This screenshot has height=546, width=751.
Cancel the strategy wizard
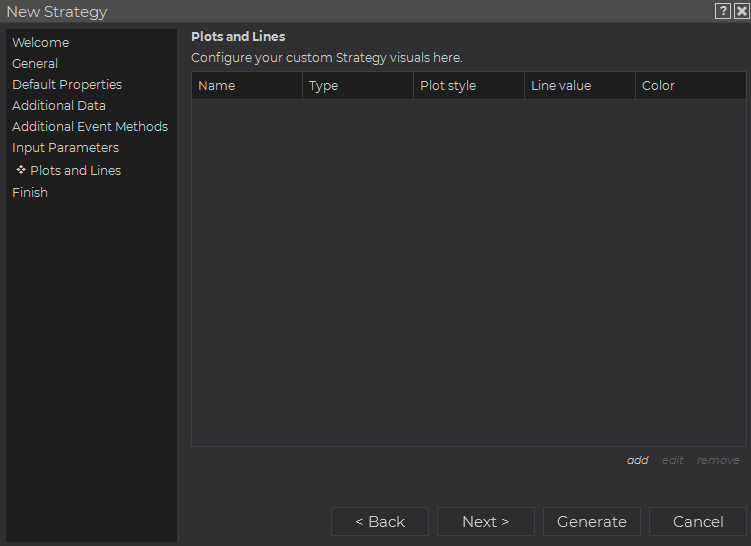coord(698,522)
